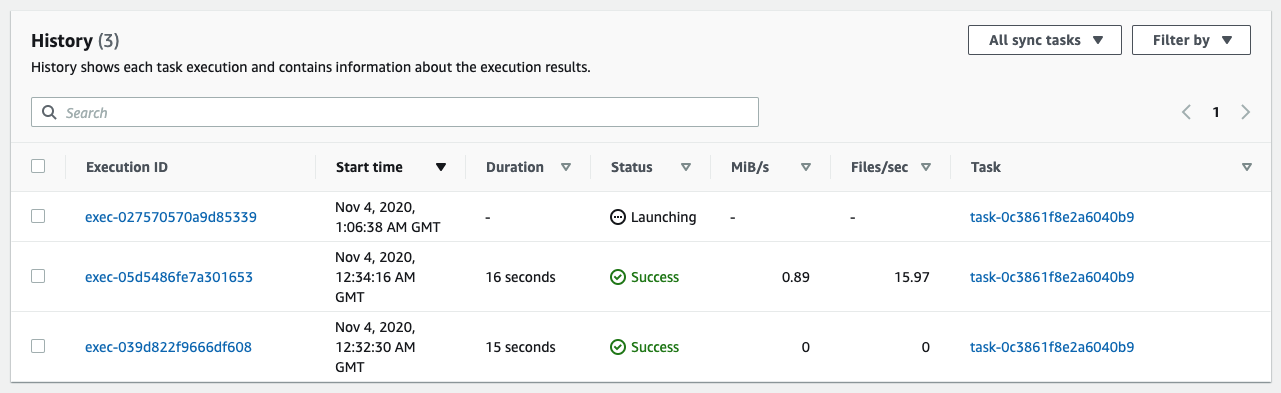Click the Execution ID column header

127,168
